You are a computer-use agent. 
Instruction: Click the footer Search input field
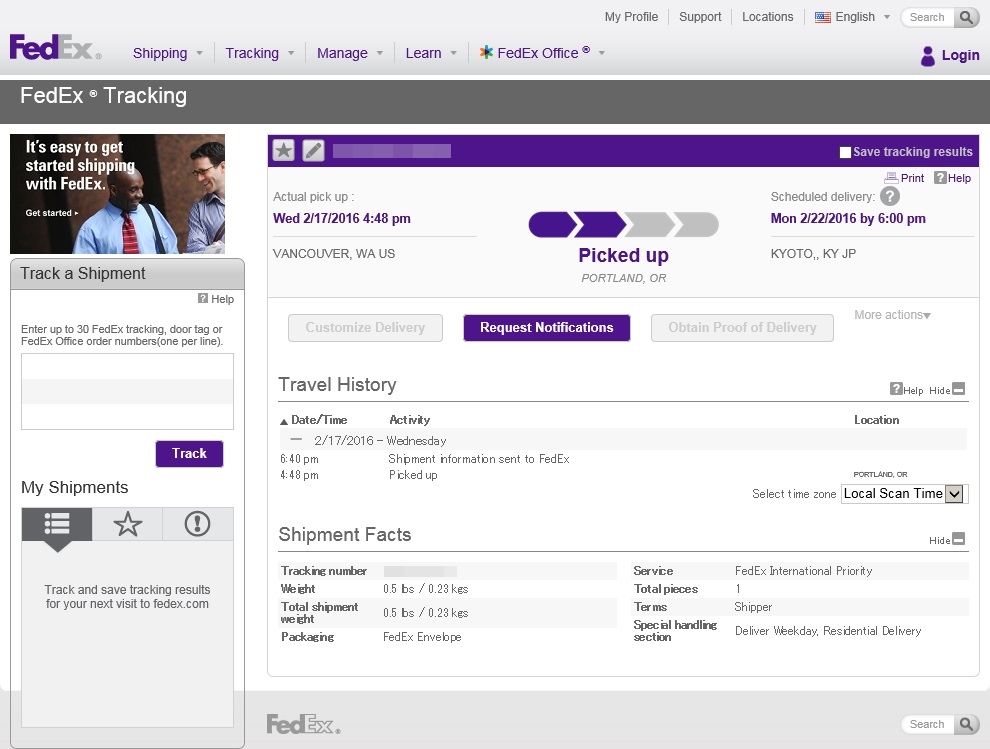(x=928, y=724)
